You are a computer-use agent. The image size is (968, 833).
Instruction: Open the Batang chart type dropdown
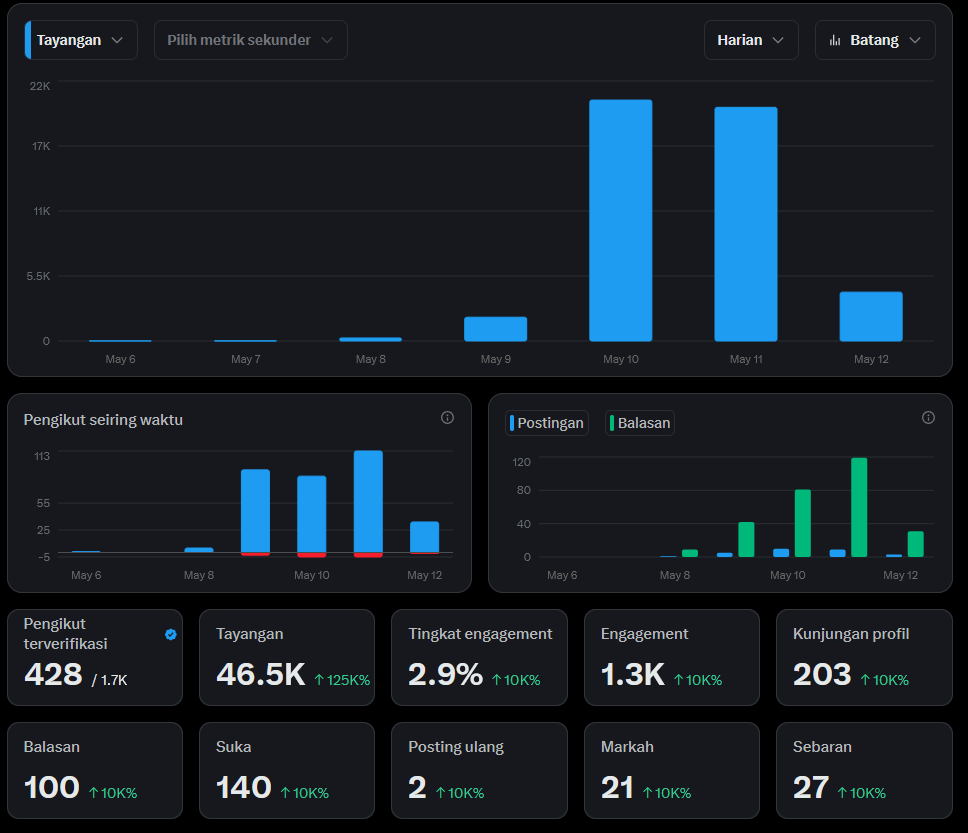point(875,40)
